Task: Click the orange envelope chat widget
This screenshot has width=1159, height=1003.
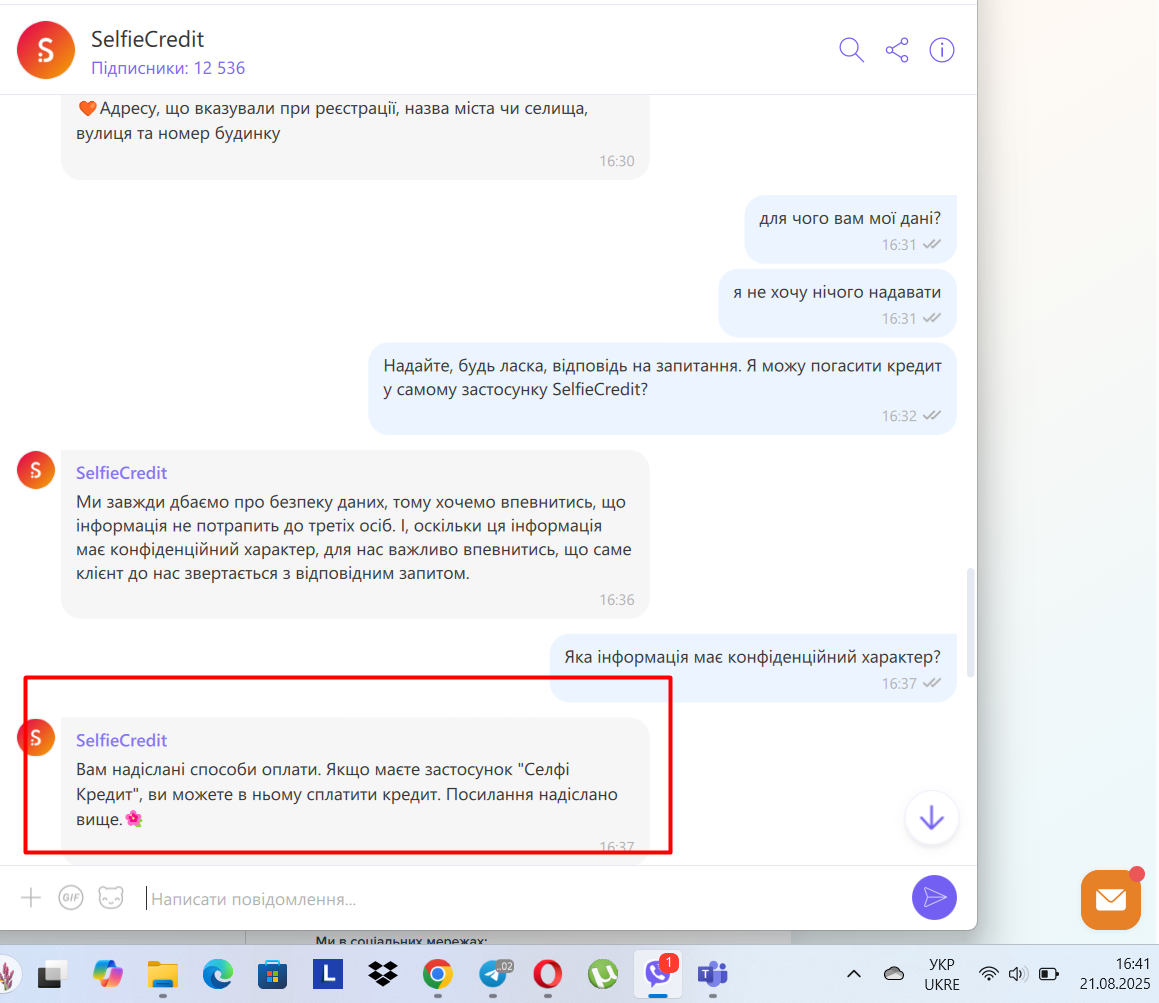Action: tap(1111, 899)
